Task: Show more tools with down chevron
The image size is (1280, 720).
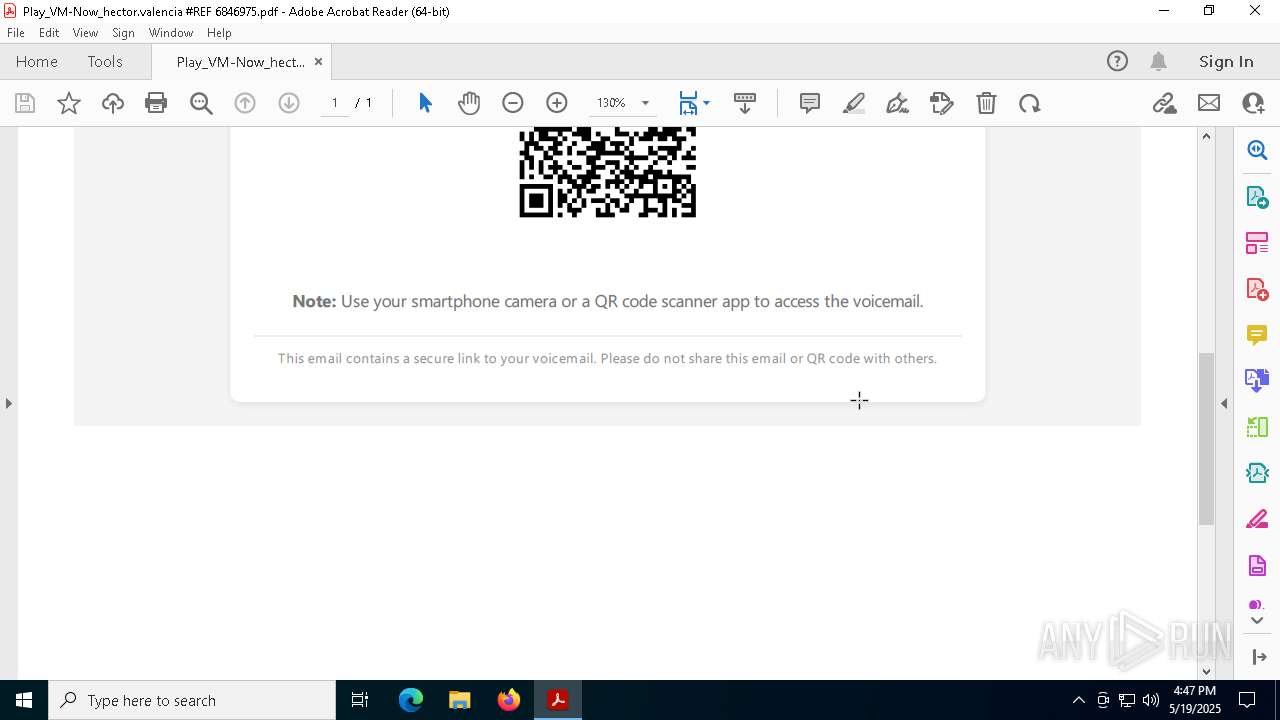Action: point(1257,621)
